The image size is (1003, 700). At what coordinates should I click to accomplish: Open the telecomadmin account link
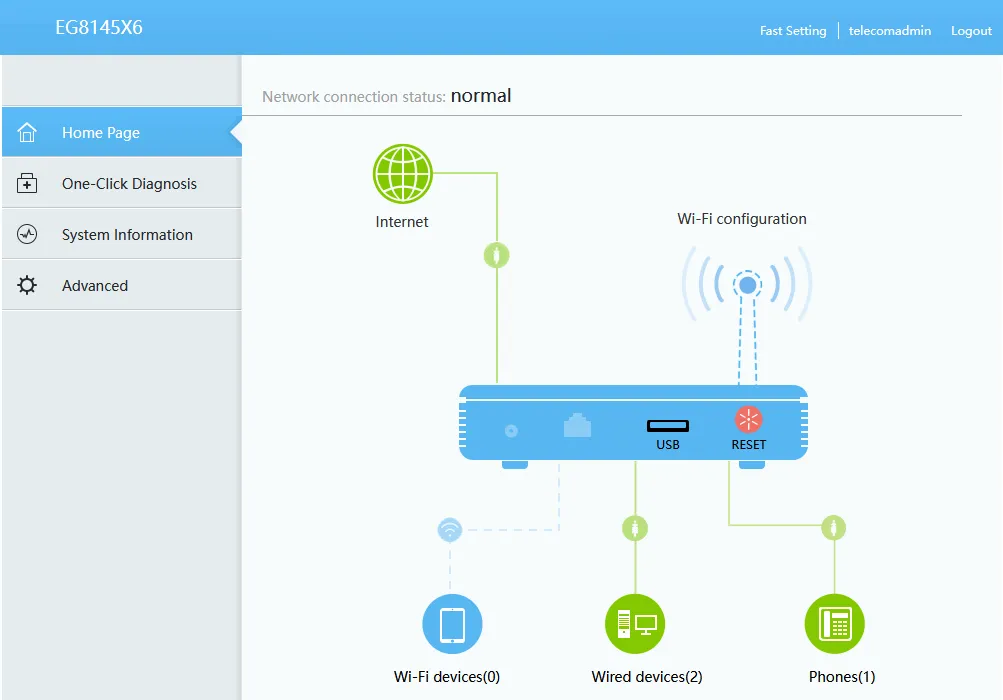888,30
